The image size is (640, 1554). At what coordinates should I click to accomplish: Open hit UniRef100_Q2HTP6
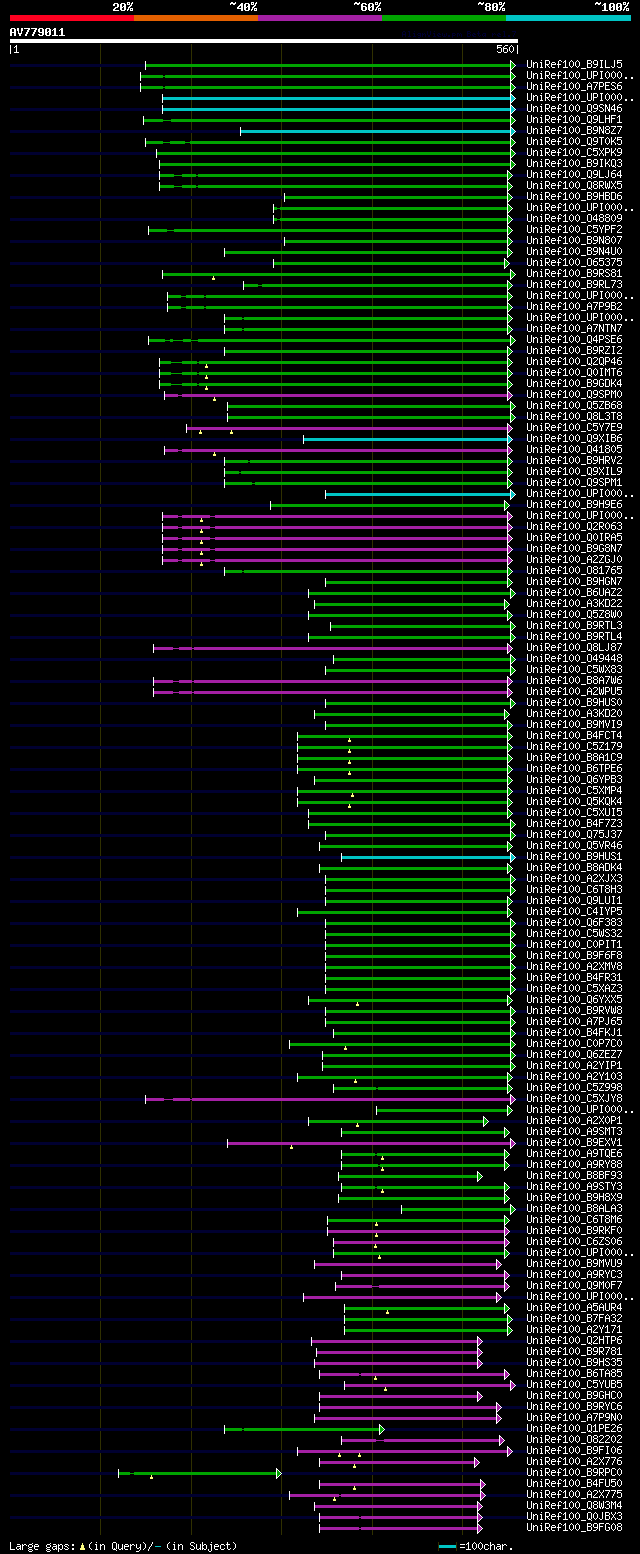574,1340
